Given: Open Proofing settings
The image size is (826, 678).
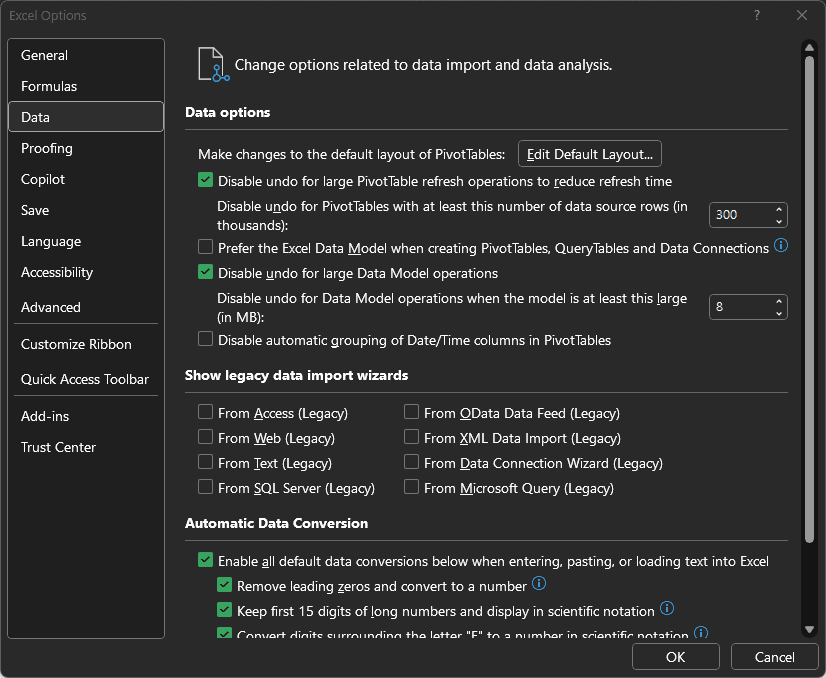Looking at the screenshot, I should [86, 148].
